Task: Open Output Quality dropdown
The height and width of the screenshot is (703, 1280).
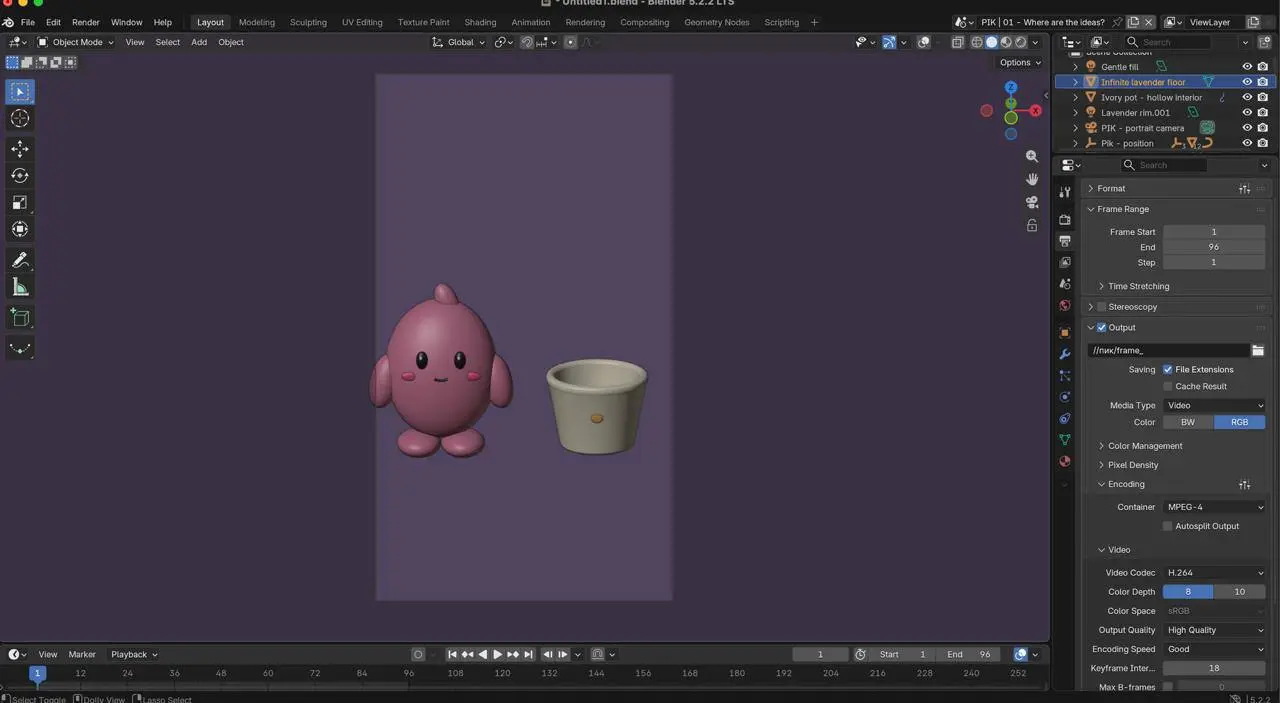Action: click(x=1215, y=631)
